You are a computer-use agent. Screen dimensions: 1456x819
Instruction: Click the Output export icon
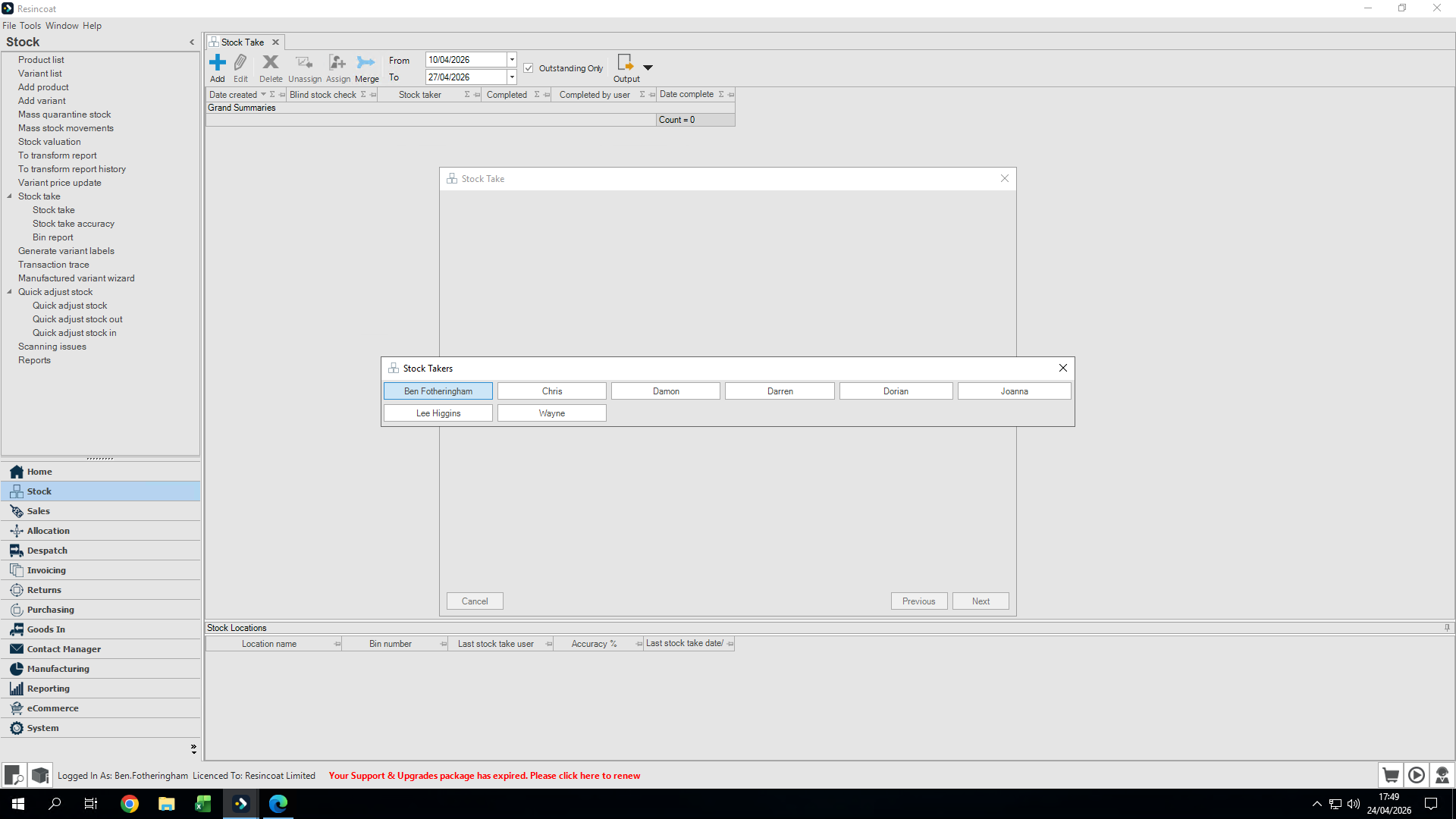(x=625, y=63)
